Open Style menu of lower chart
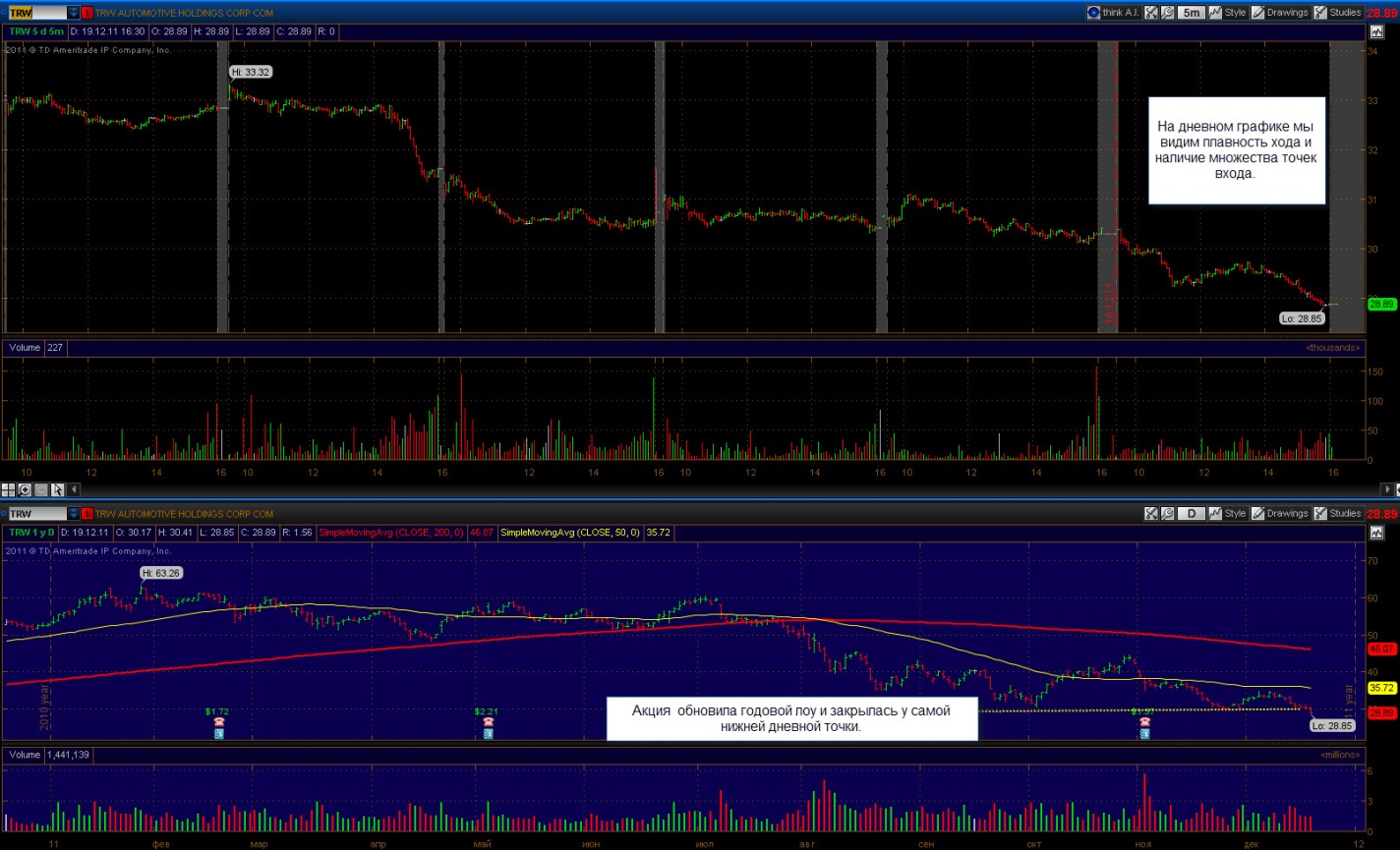Screen dimensions: 1400x850 (1228, 513)
